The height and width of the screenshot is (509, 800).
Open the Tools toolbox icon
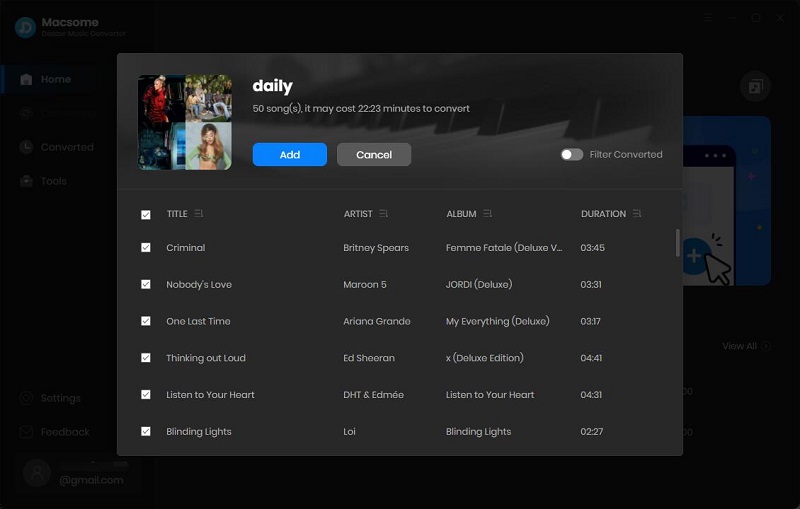pos(26,181)
